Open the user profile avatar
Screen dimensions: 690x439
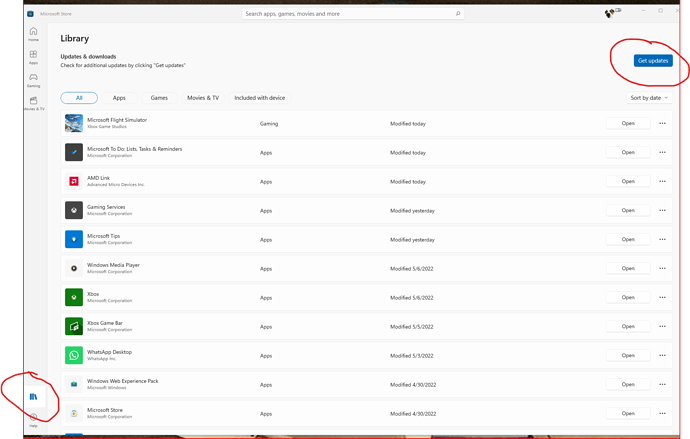[609, 14]
